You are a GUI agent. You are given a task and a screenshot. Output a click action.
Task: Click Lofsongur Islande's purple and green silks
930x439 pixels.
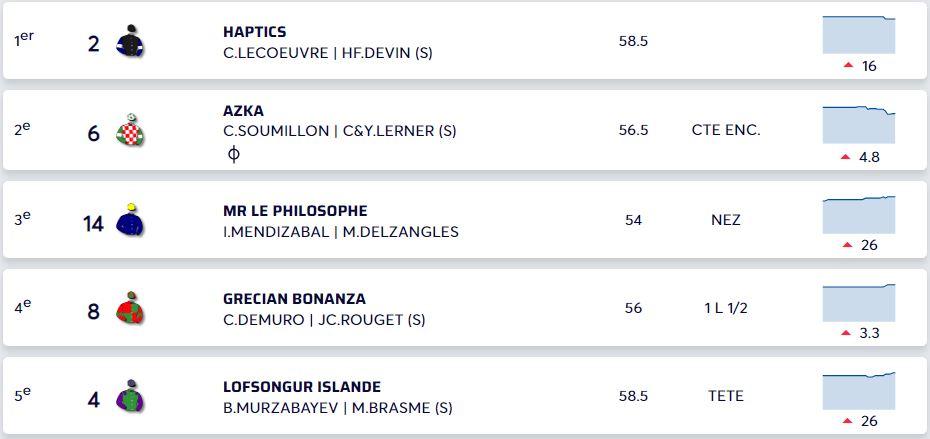(x=130, y=397)
